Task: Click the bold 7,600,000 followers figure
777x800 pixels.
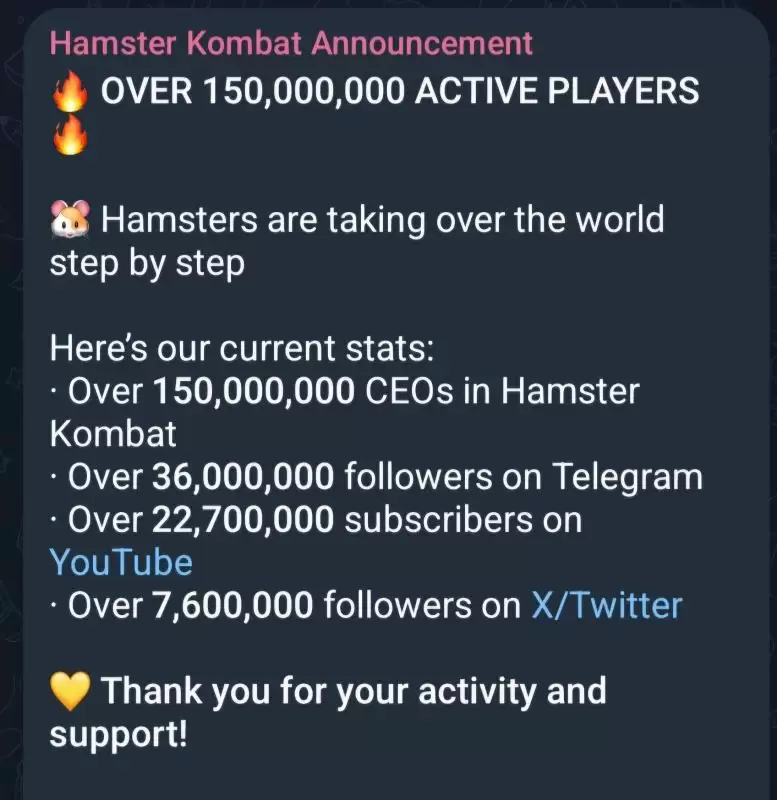Action: coord(233,605)
